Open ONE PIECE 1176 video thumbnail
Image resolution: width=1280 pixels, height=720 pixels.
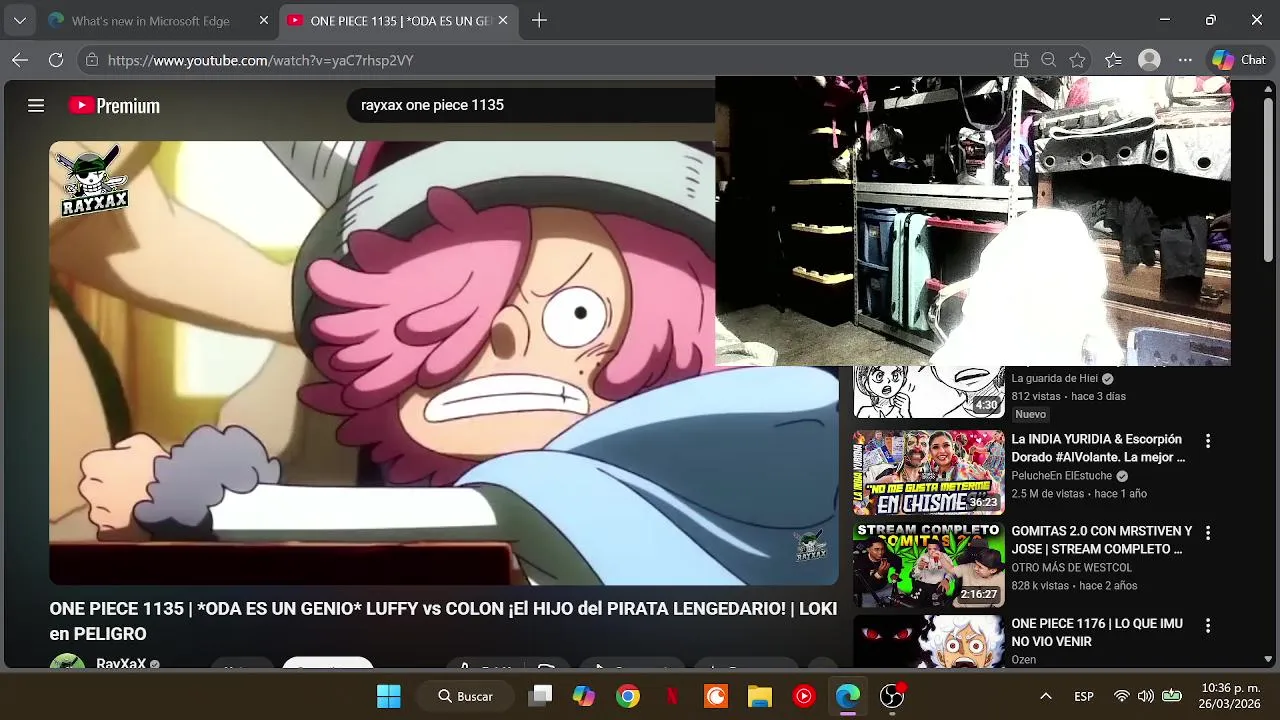click(x=928, y=641)
